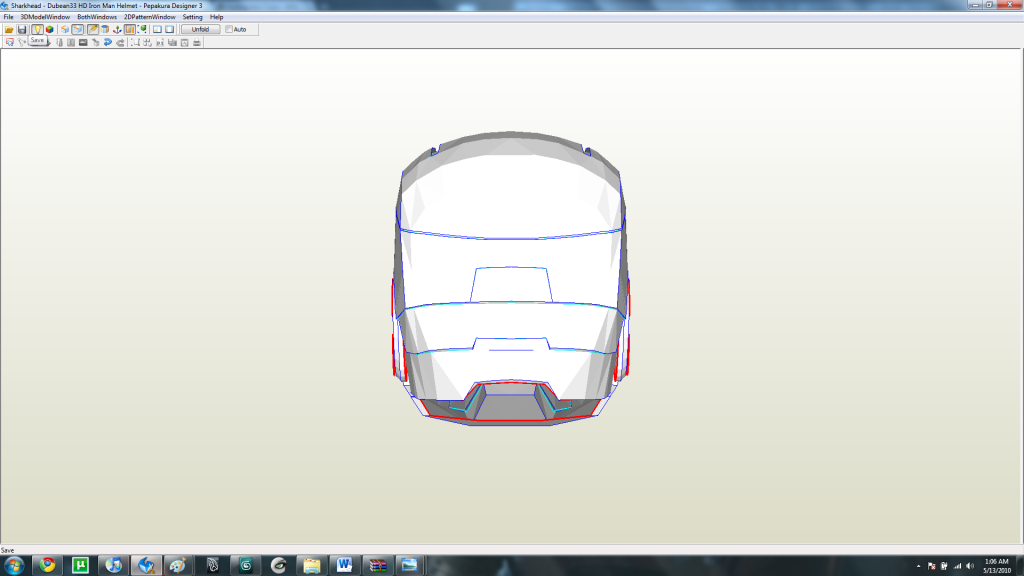The image size is (1024, 576).
Task: Open Microsoft Word from the taskbar
Action: pyautogui.click(x=344, y=566)
